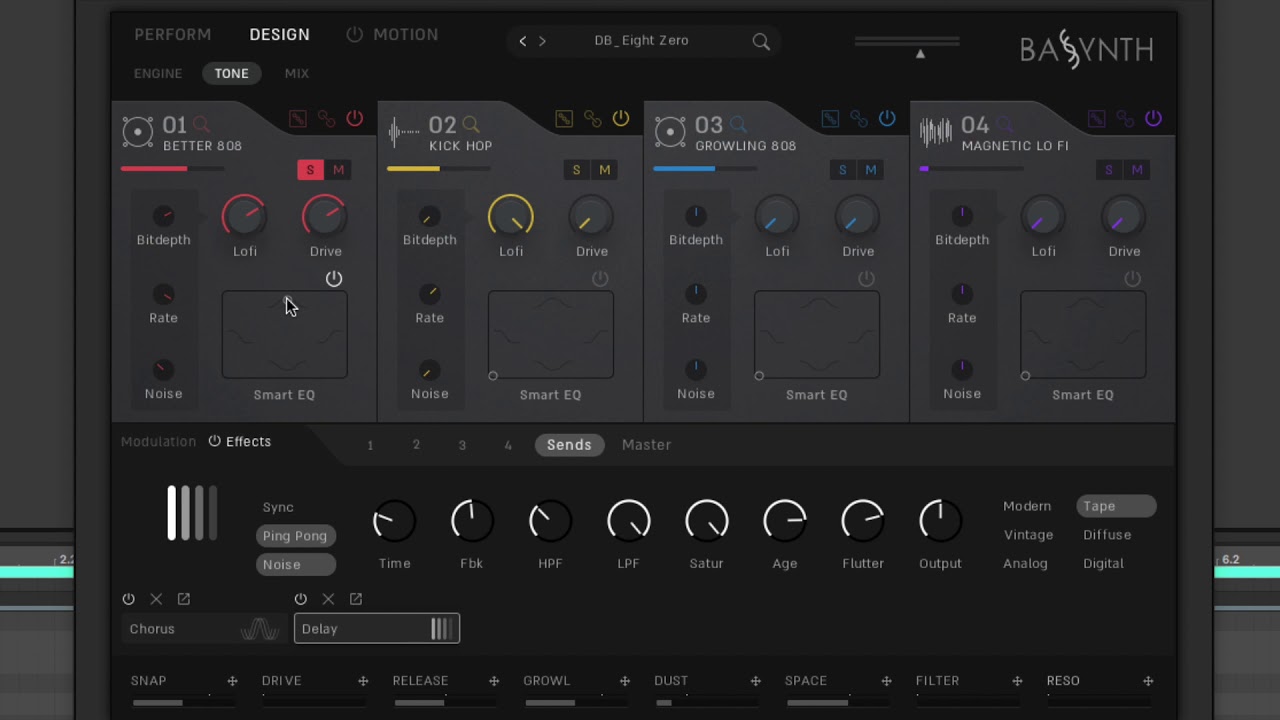This screenshot has height=720, width=1280.
Task: Toggle the MOTION power icon
Action: pyautogui.click(x=354, y=34)
